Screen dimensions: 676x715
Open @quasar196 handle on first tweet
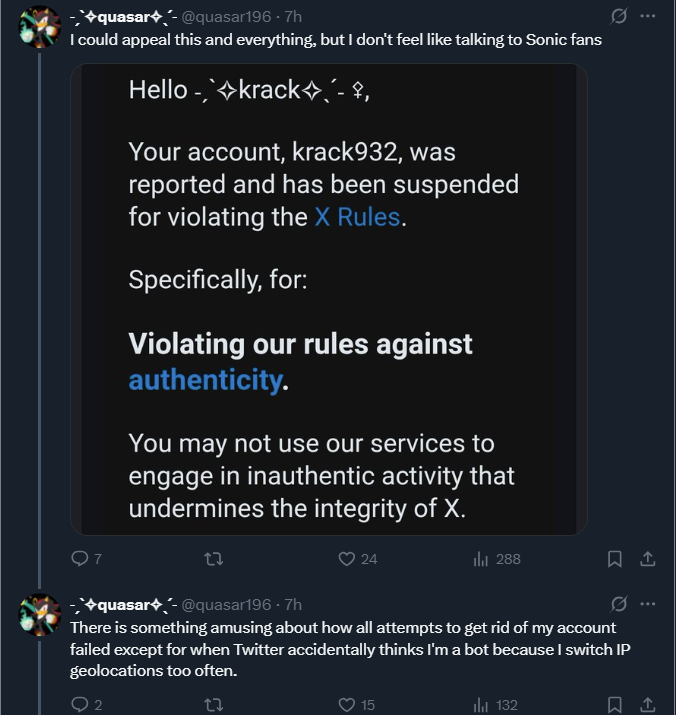pyautogui.click(x=225, y=17)
